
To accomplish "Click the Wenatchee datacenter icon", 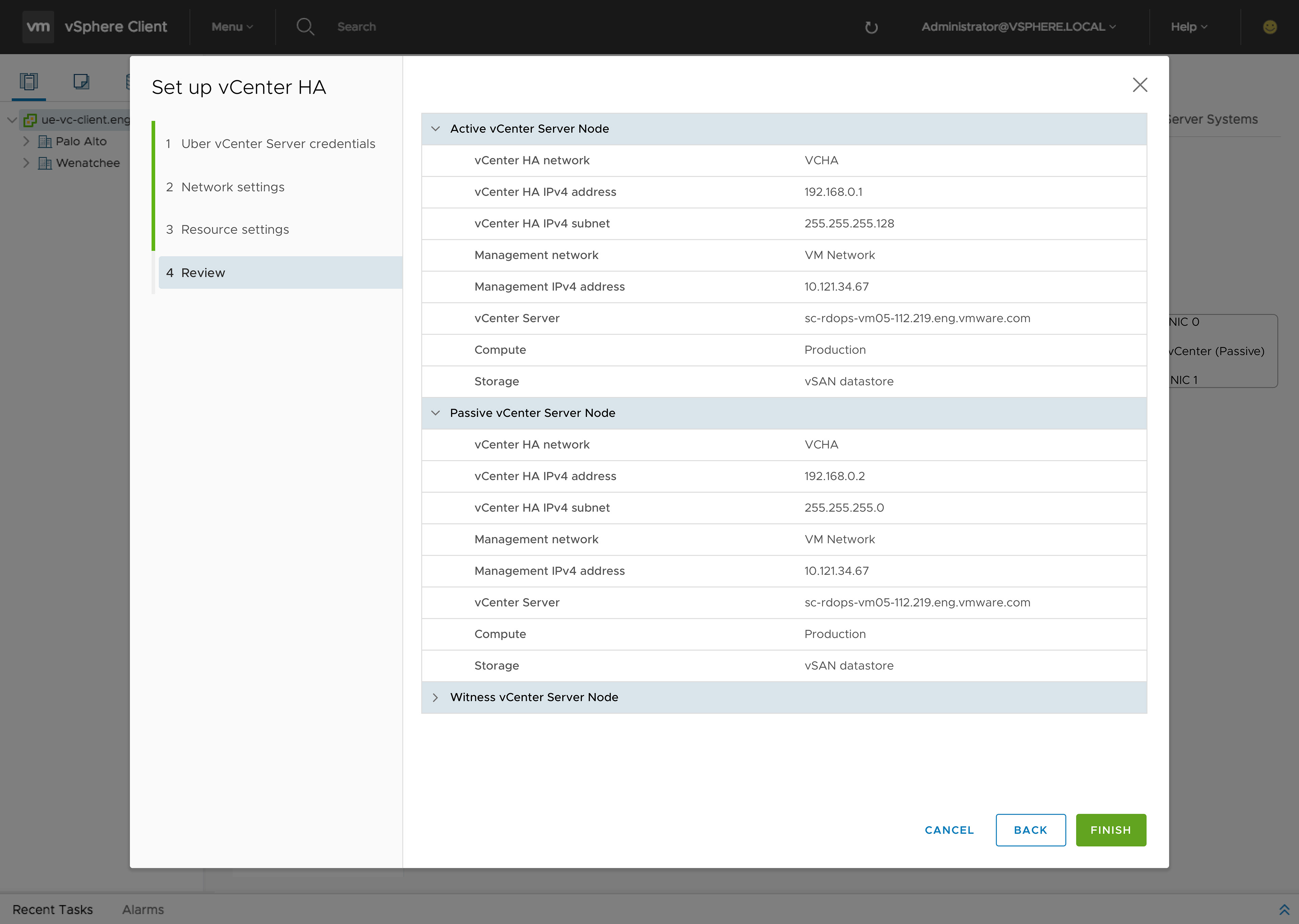I will tap(44, 163).
